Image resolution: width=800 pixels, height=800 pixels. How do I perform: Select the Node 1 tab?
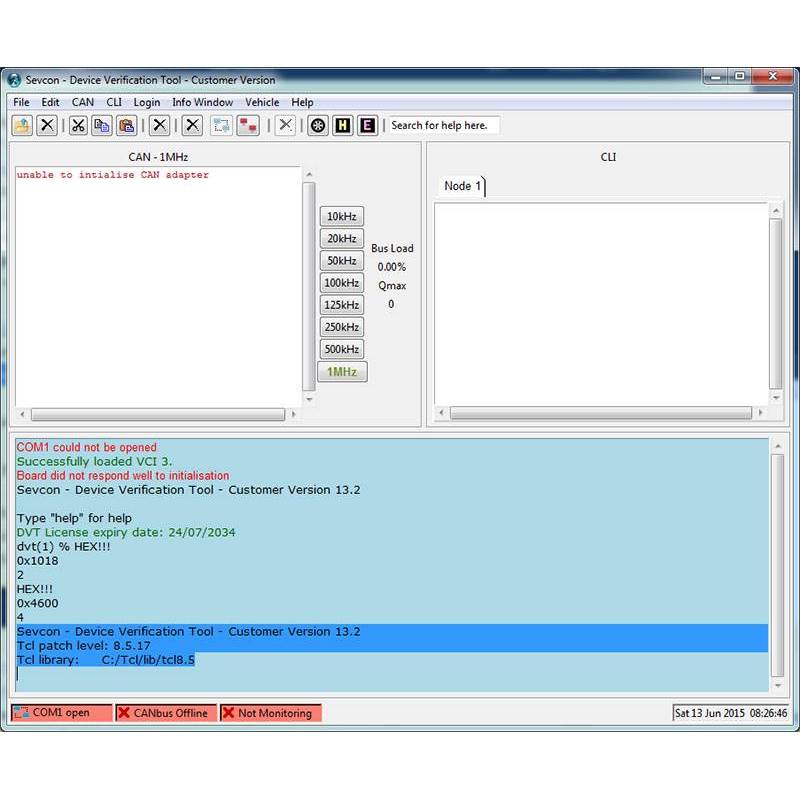click(x=462, y=186)
